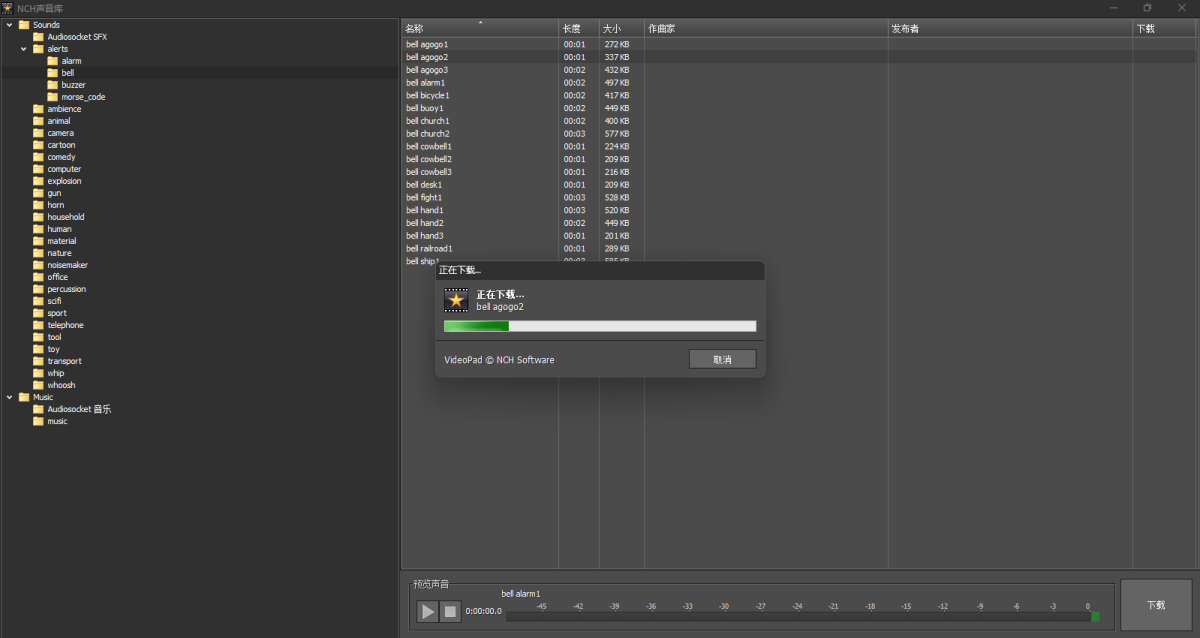The width and height of the screenshot is (1200, 638).
Task: Click the VideoPad star icon in dialog
Action: 456,300
